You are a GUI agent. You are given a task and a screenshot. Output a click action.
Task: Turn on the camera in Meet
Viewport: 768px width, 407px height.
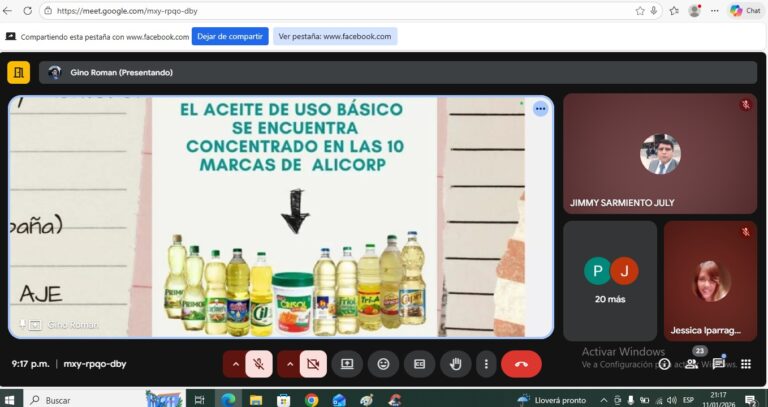pos(313,364)
